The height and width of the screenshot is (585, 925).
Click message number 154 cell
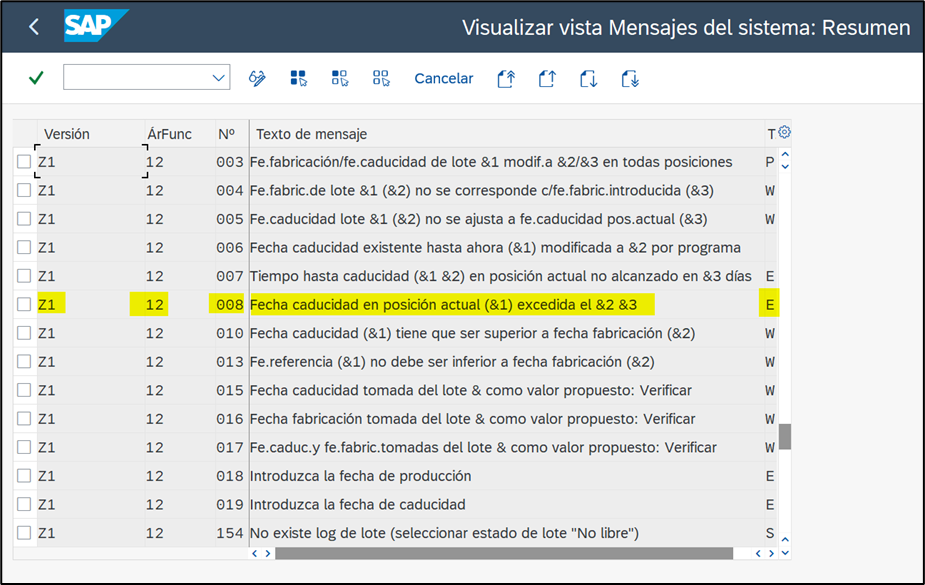tap(229, 533)
